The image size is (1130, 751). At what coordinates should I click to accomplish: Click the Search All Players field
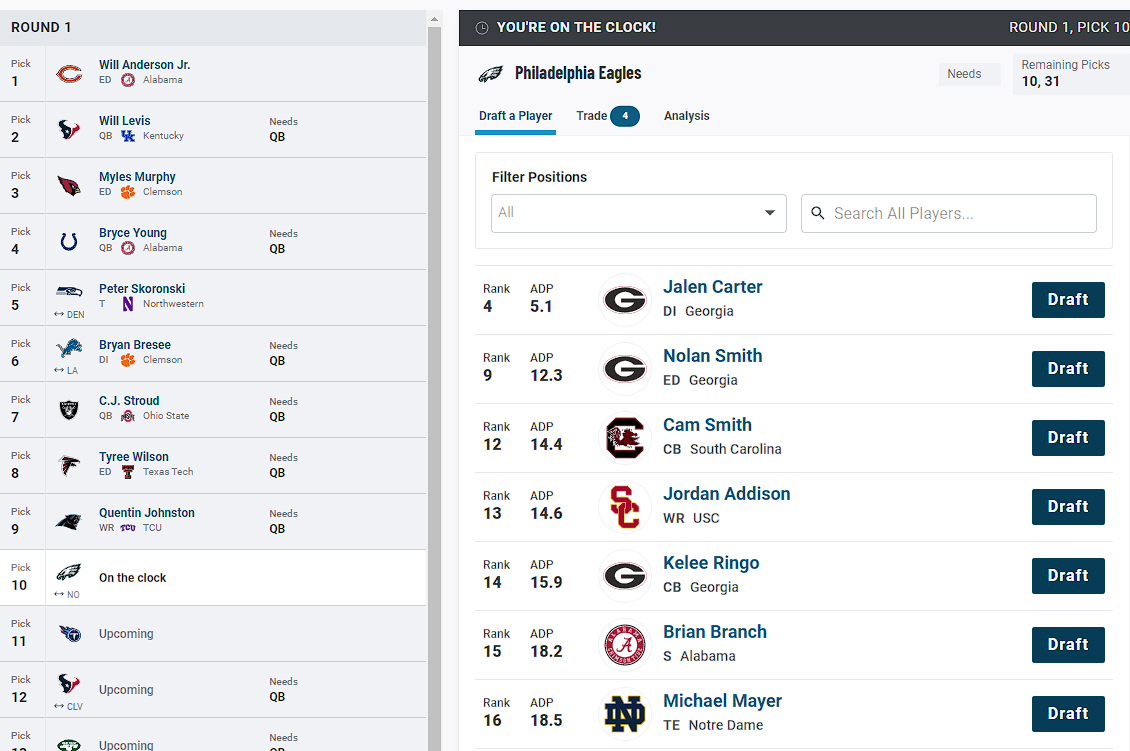pos(948,213)
